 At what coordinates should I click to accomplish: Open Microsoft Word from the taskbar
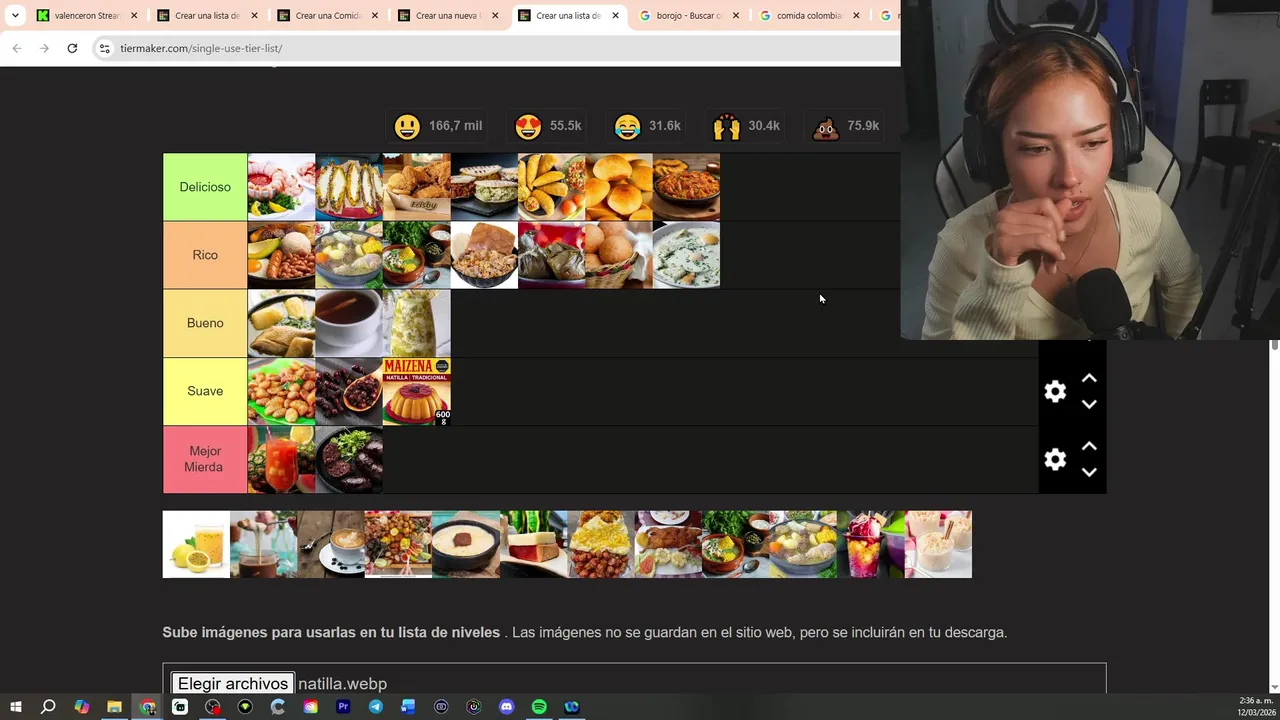click(x=408, y=707)
